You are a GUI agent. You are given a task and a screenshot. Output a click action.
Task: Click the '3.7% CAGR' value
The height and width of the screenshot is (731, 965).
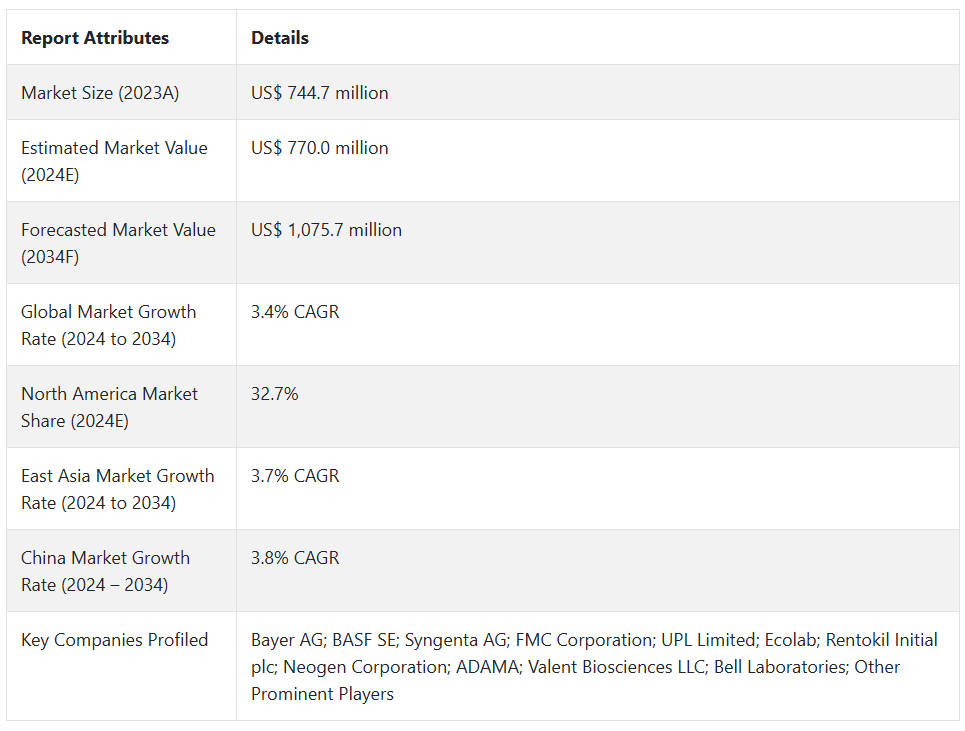(x=295, y=476)
